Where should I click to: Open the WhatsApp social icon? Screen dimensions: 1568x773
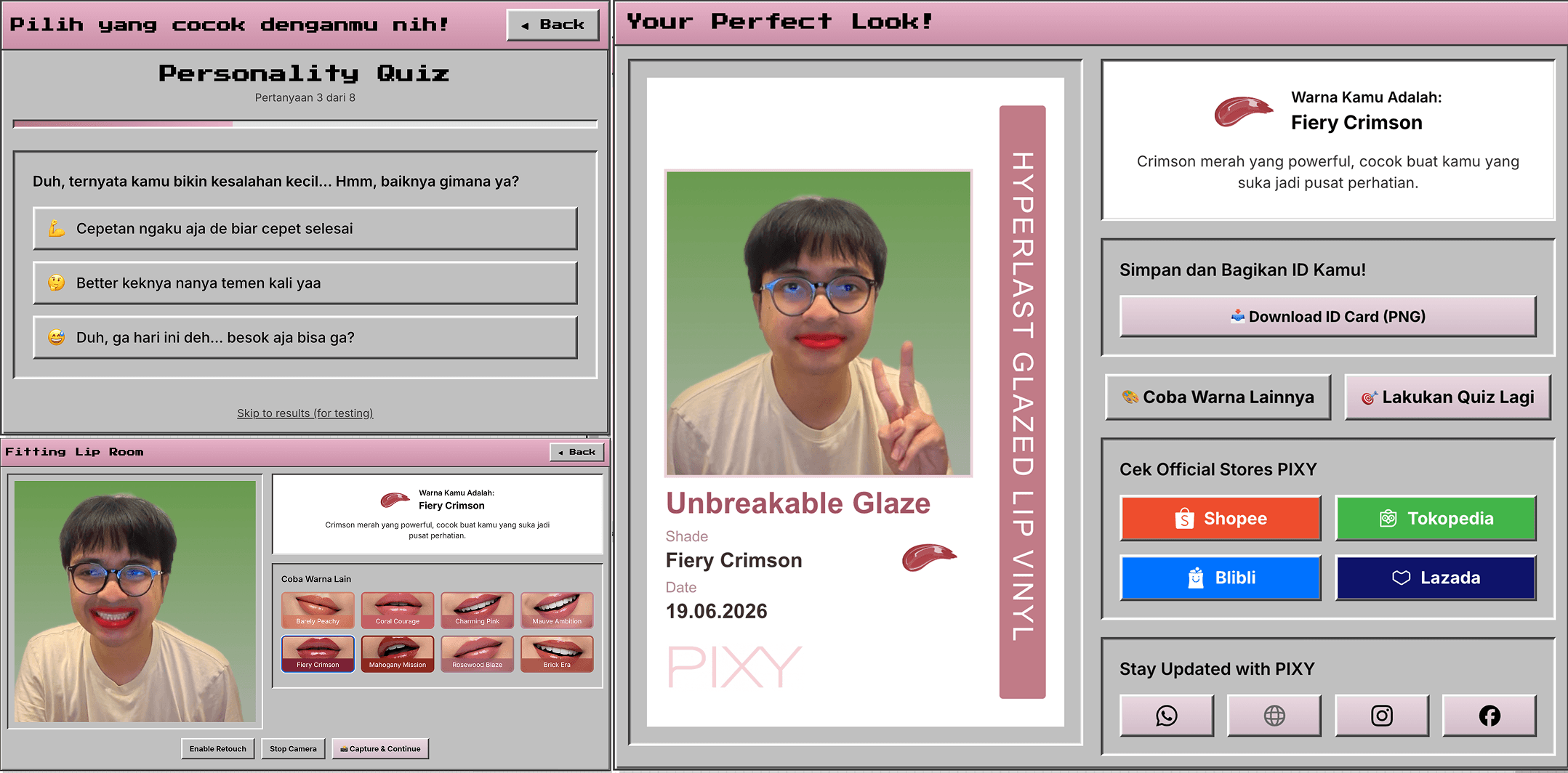click(x=1167, y=716)
